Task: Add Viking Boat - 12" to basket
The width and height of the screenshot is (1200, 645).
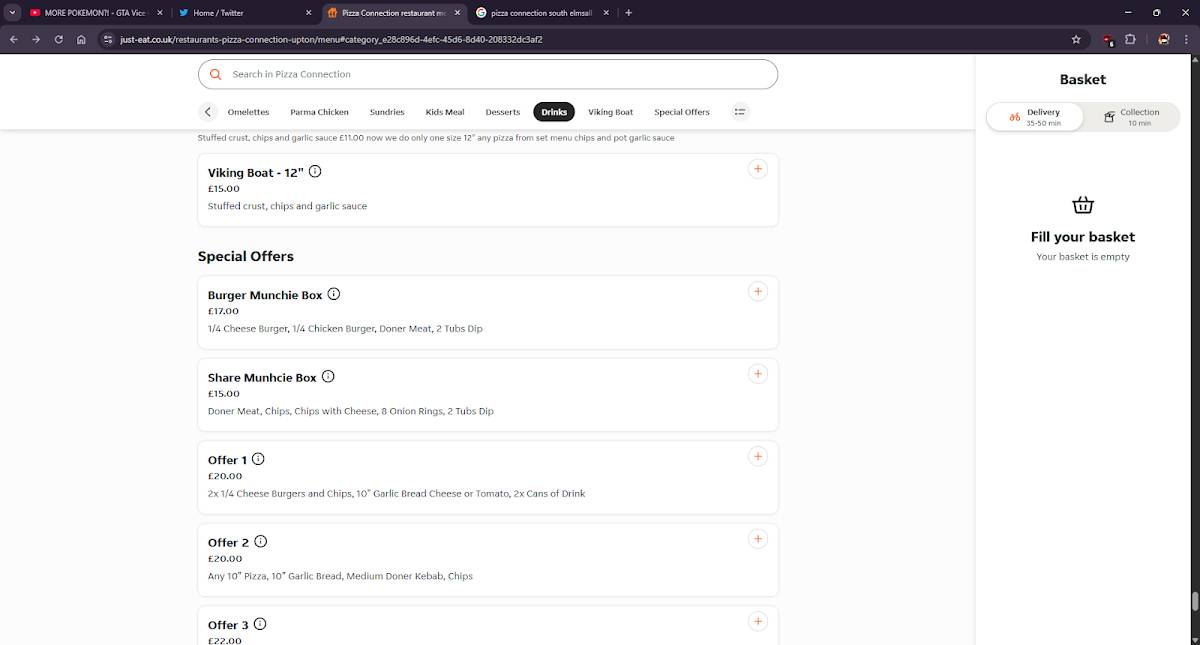Action: point(758,169)
